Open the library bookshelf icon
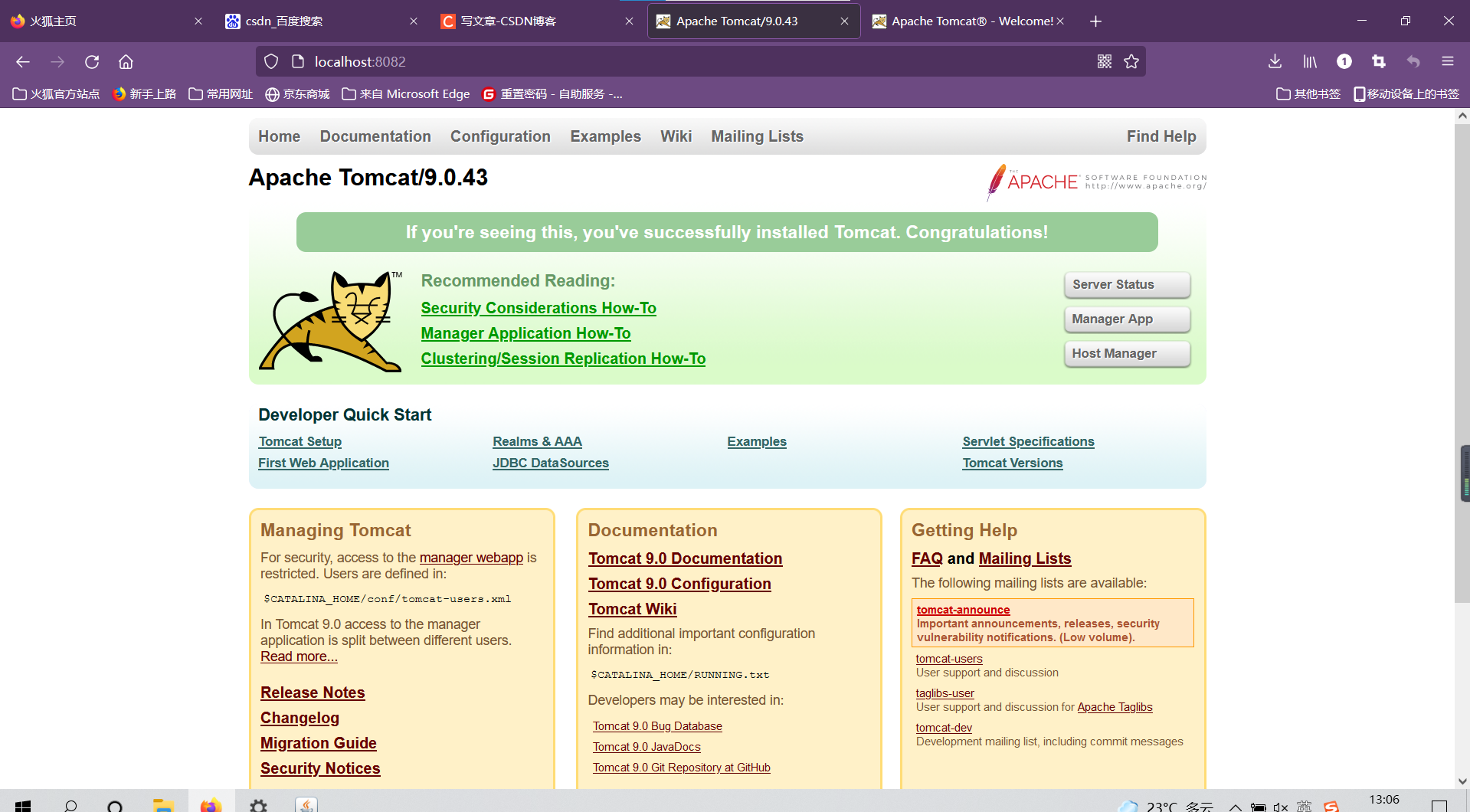 [x=1310, y=61]
